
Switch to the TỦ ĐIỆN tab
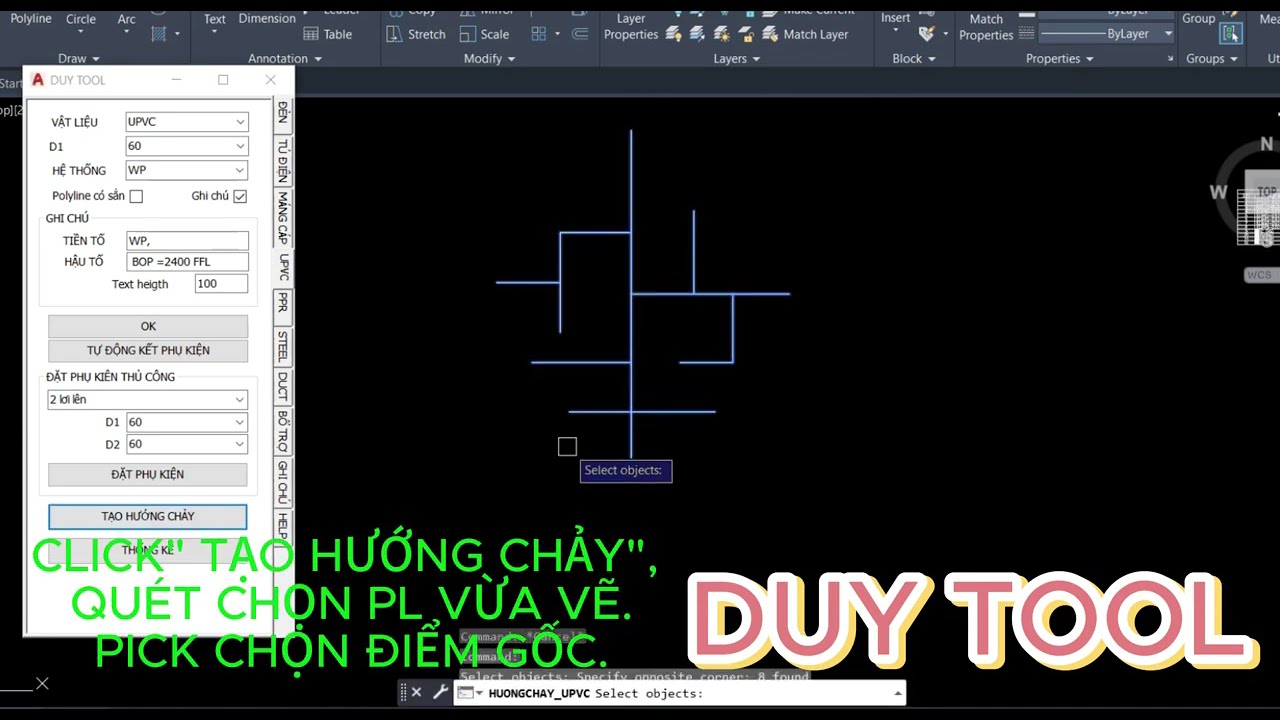coord(283,160)
